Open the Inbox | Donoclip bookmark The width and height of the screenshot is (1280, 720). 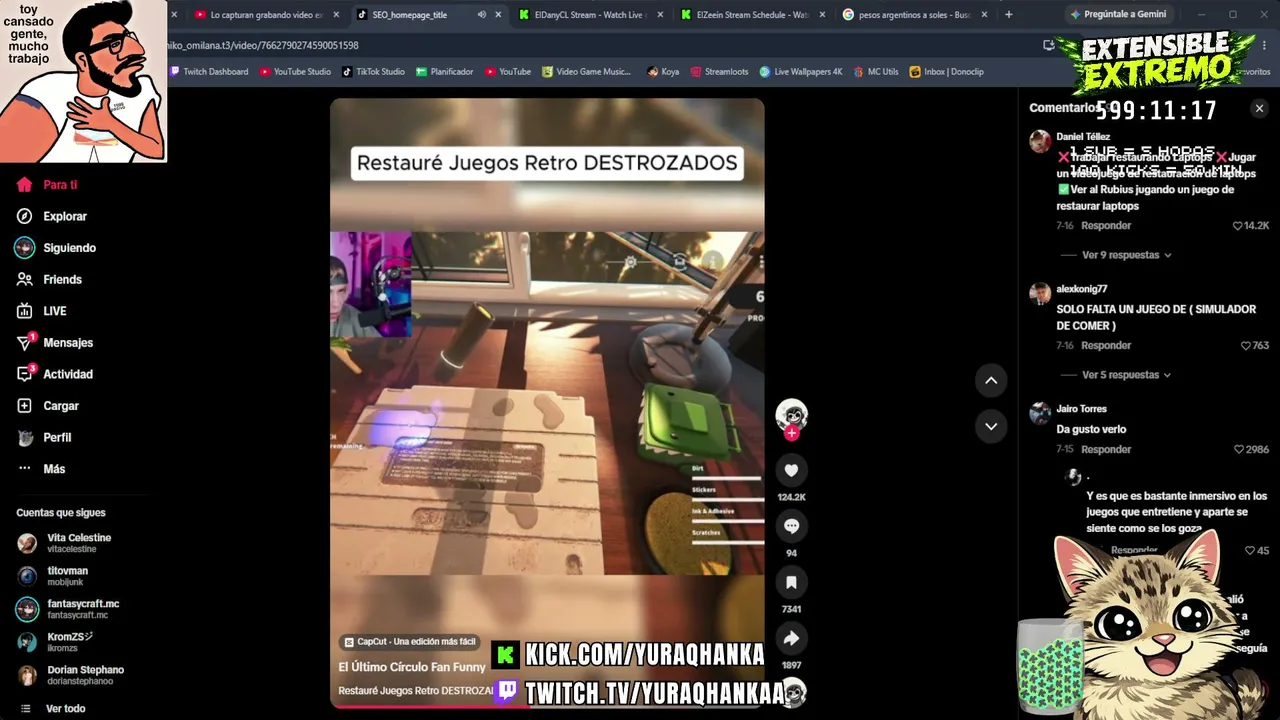pyautogui.click(x=946, y=72)
